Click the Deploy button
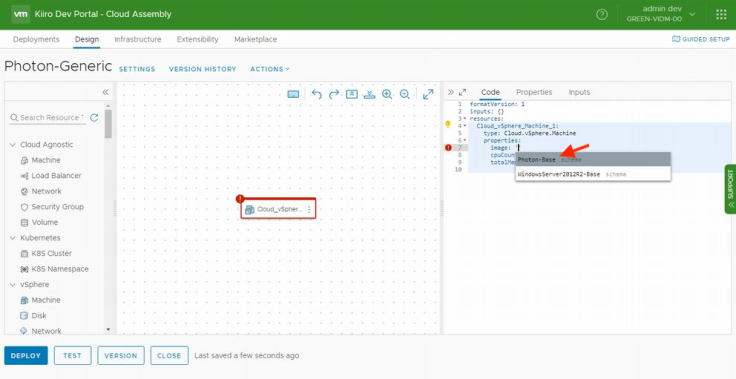Image resolution: width=736 pixels, height=379 pixels. coord(26,356)
